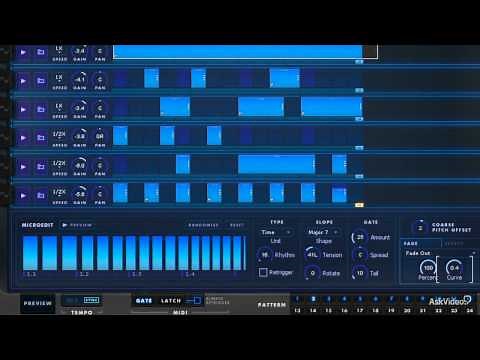The width and height of the screenshot is (480, 360).
Task: Click the Rhythm knob
Action: tap(265, 255)
